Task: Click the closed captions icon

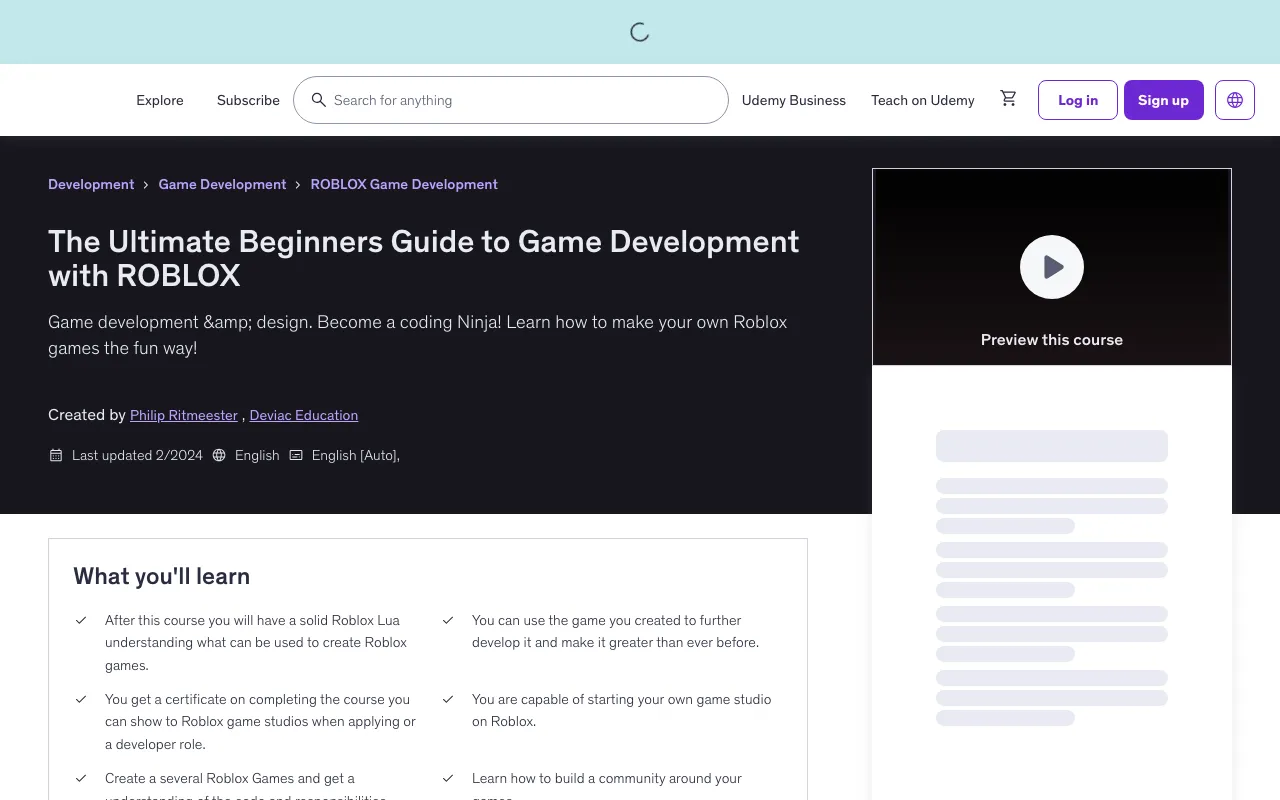Action: click(296, 455)
